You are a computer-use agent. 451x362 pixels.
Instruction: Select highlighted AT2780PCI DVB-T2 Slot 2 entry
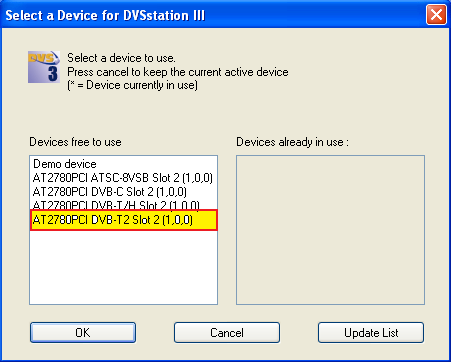click(124, 220)
